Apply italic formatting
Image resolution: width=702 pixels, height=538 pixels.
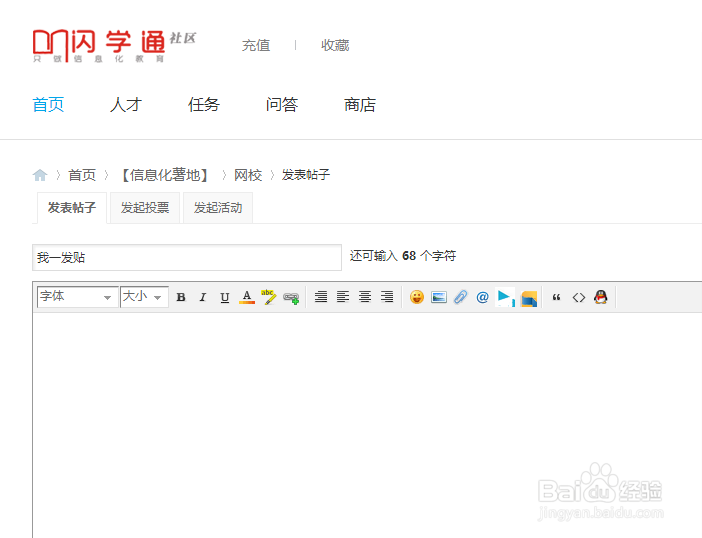(203, 297)
